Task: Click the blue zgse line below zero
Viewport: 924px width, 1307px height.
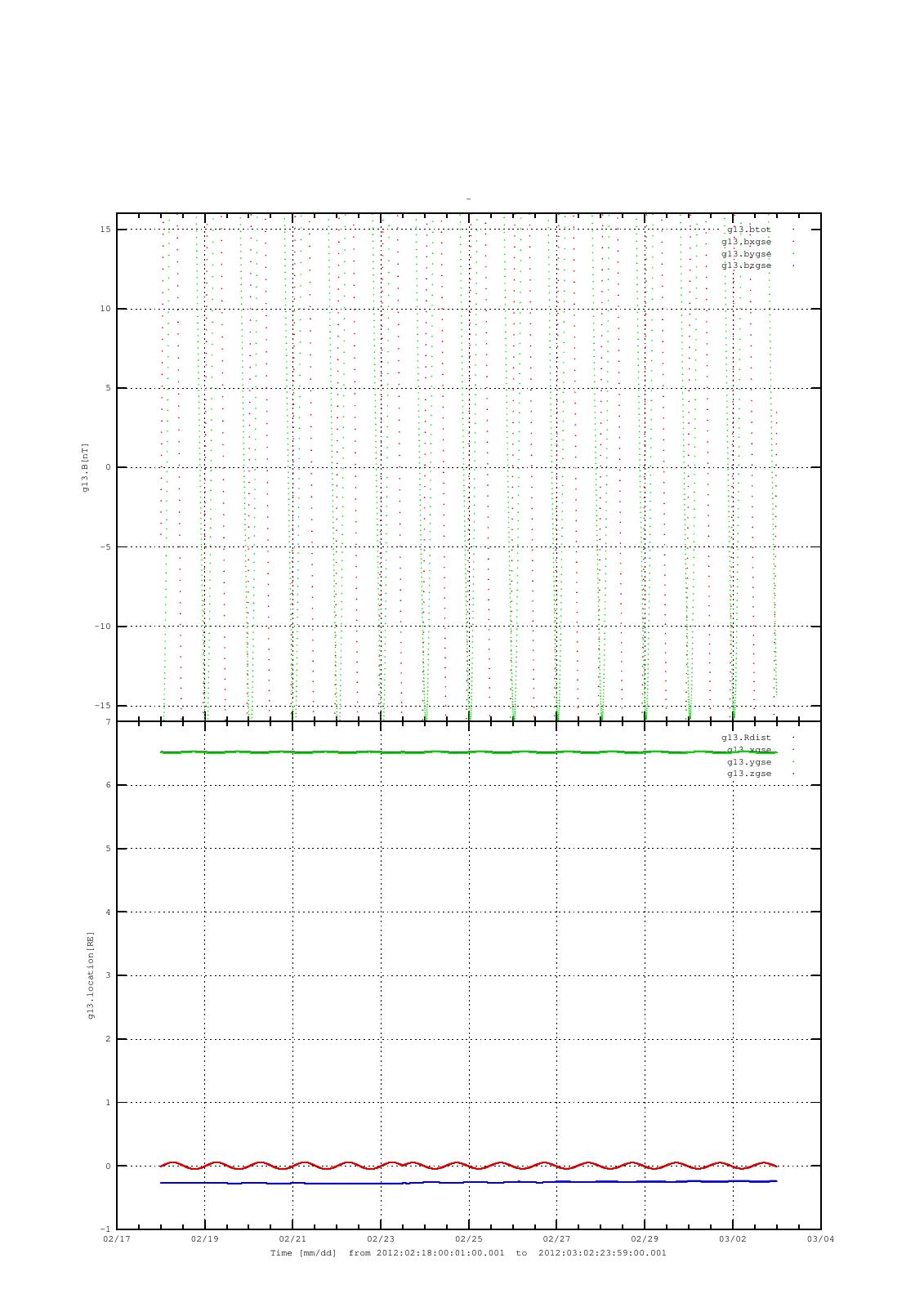Action: 469,1182
